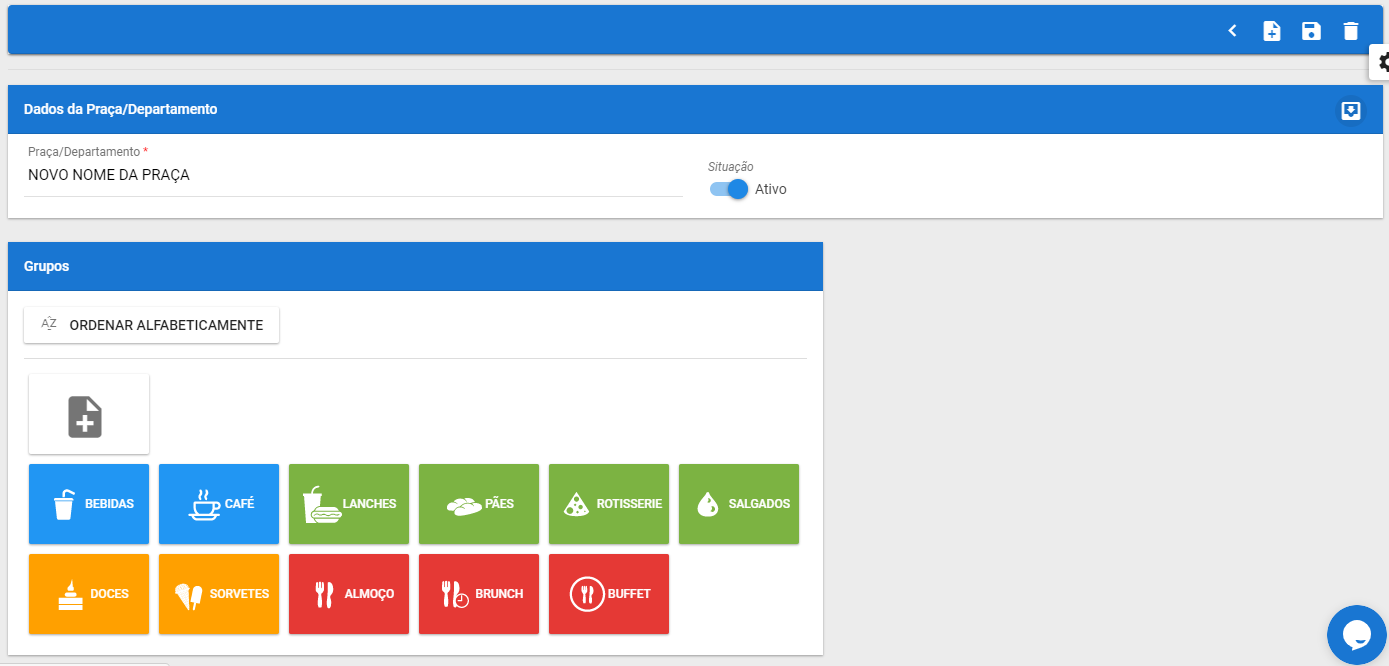Click the add new group tile

(88, 415)
